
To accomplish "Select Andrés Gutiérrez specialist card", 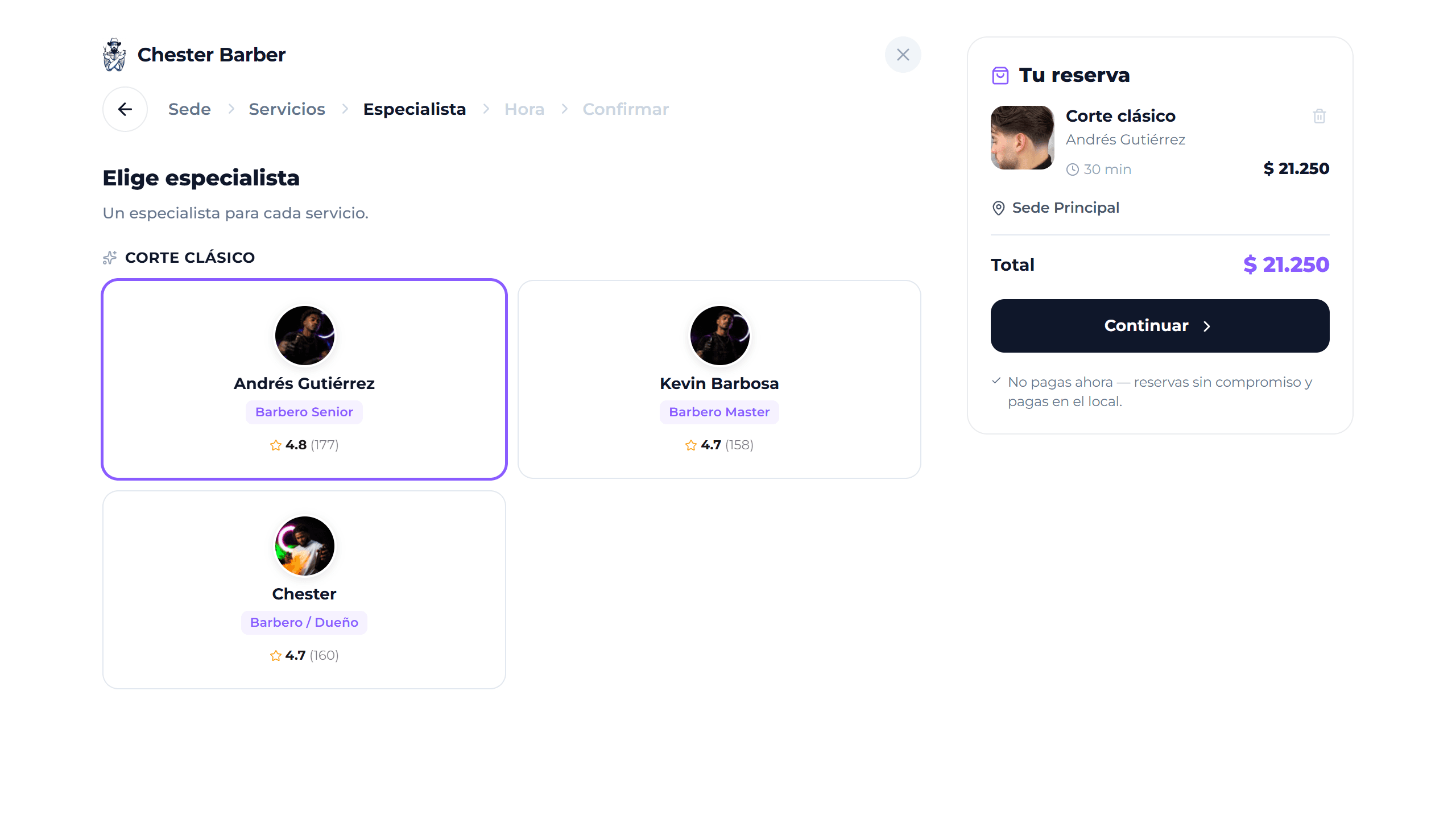I will click(x=304, y=379).
